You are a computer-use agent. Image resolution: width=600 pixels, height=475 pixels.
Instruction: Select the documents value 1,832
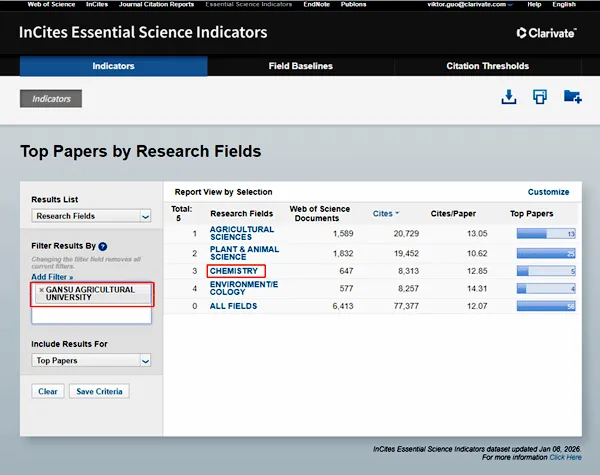[x=343, y=253]
